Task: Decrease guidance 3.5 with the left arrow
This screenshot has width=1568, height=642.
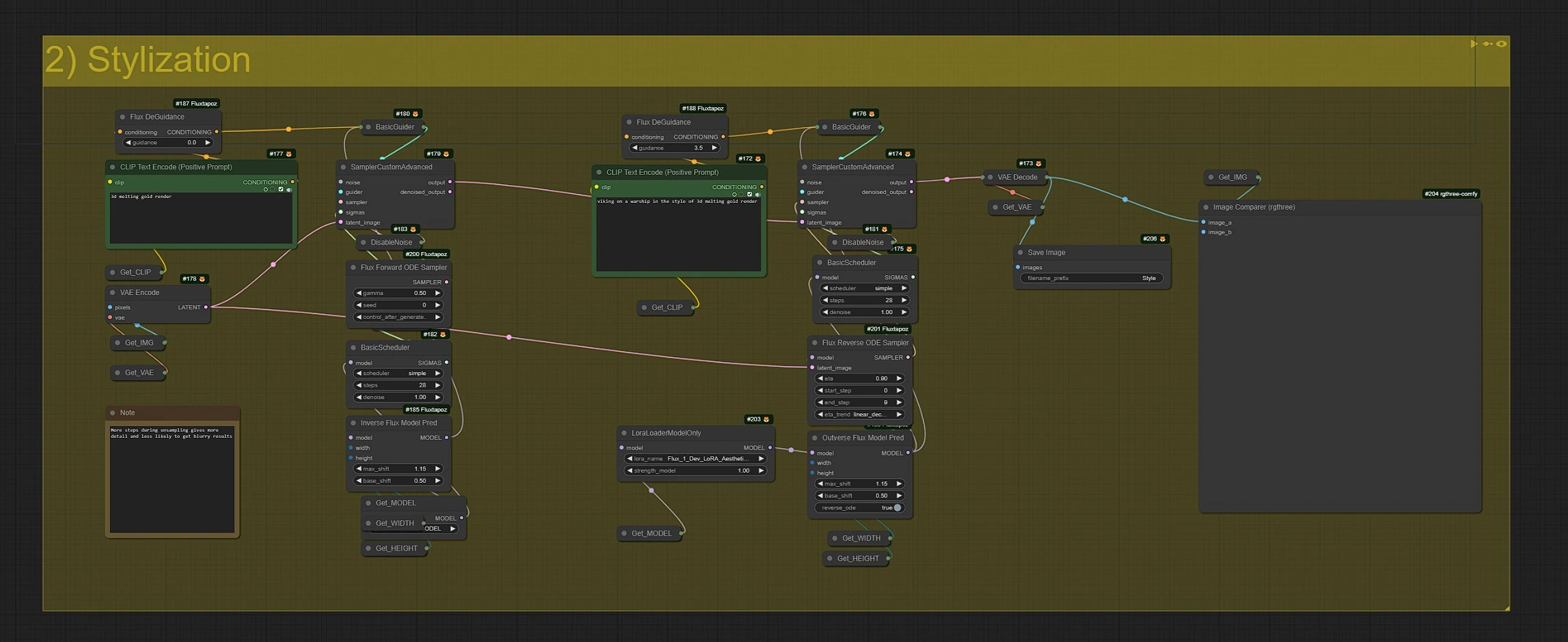Action: (634, 148)
